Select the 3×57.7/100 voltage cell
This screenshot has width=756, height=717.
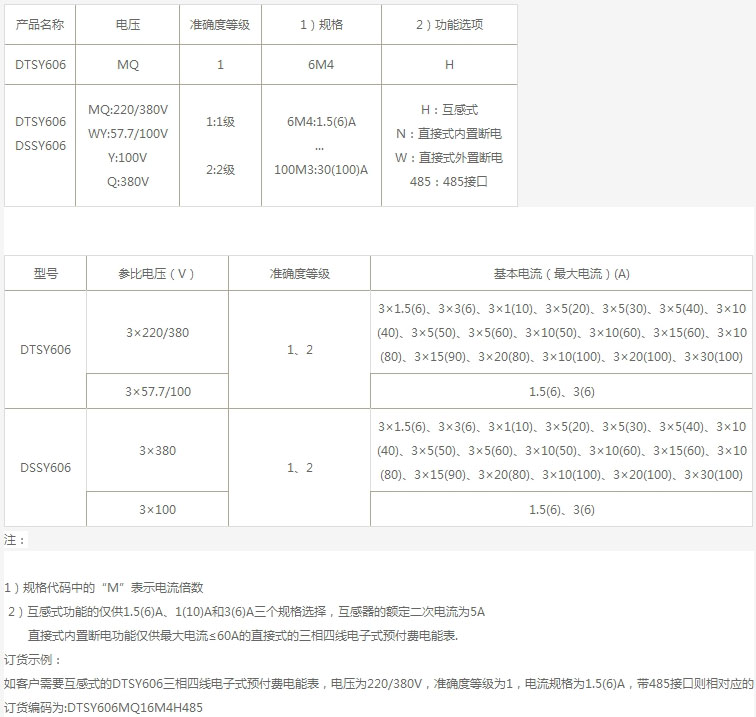(x=157, y=391)
